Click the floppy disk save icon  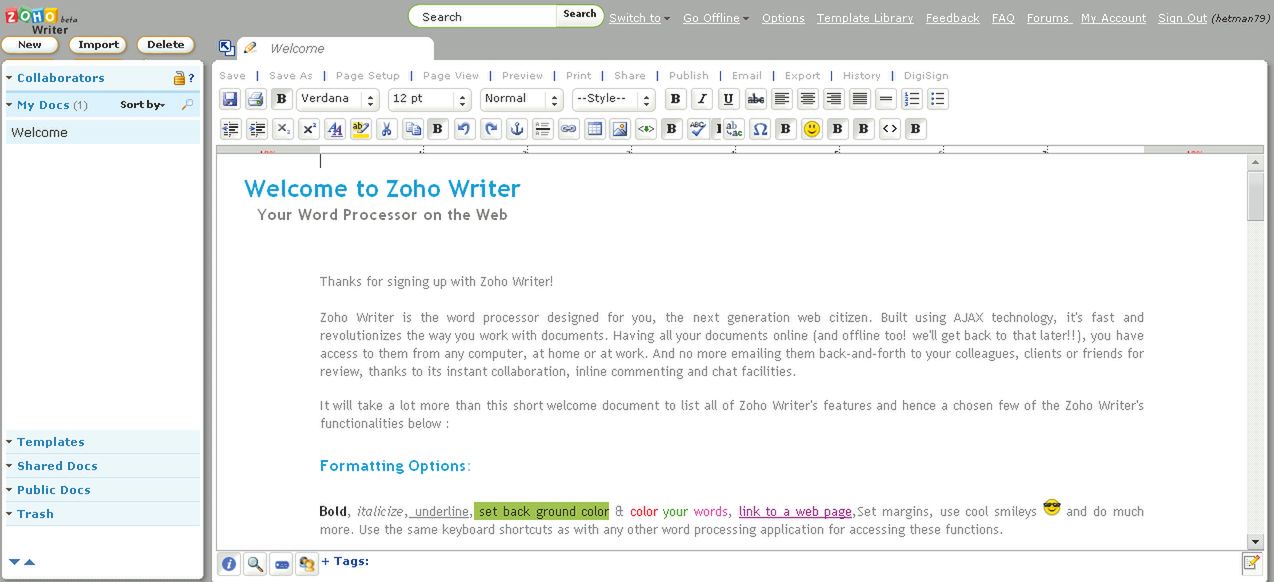click(230, 99)
